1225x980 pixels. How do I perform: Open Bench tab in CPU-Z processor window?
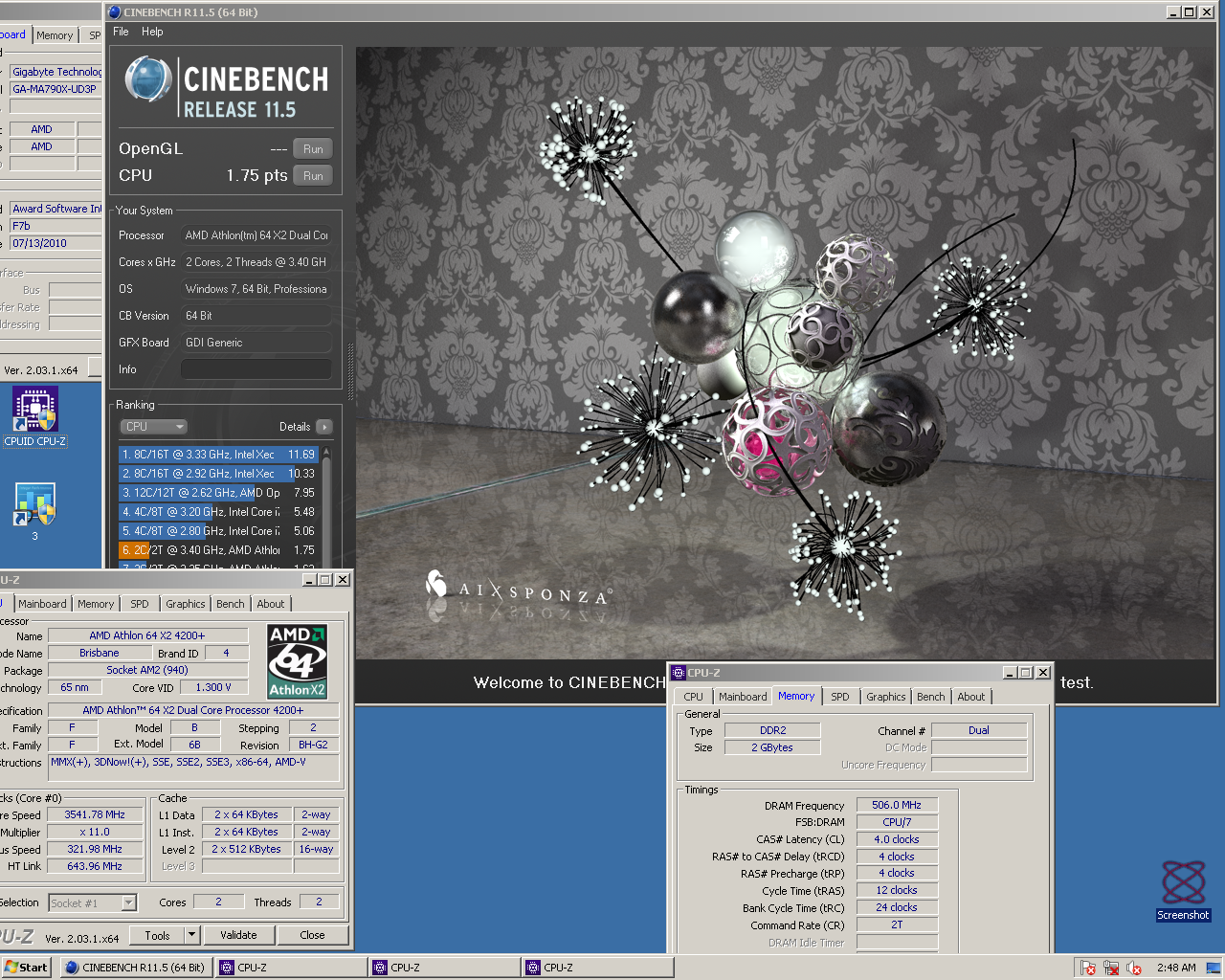[x=230, y=604]
